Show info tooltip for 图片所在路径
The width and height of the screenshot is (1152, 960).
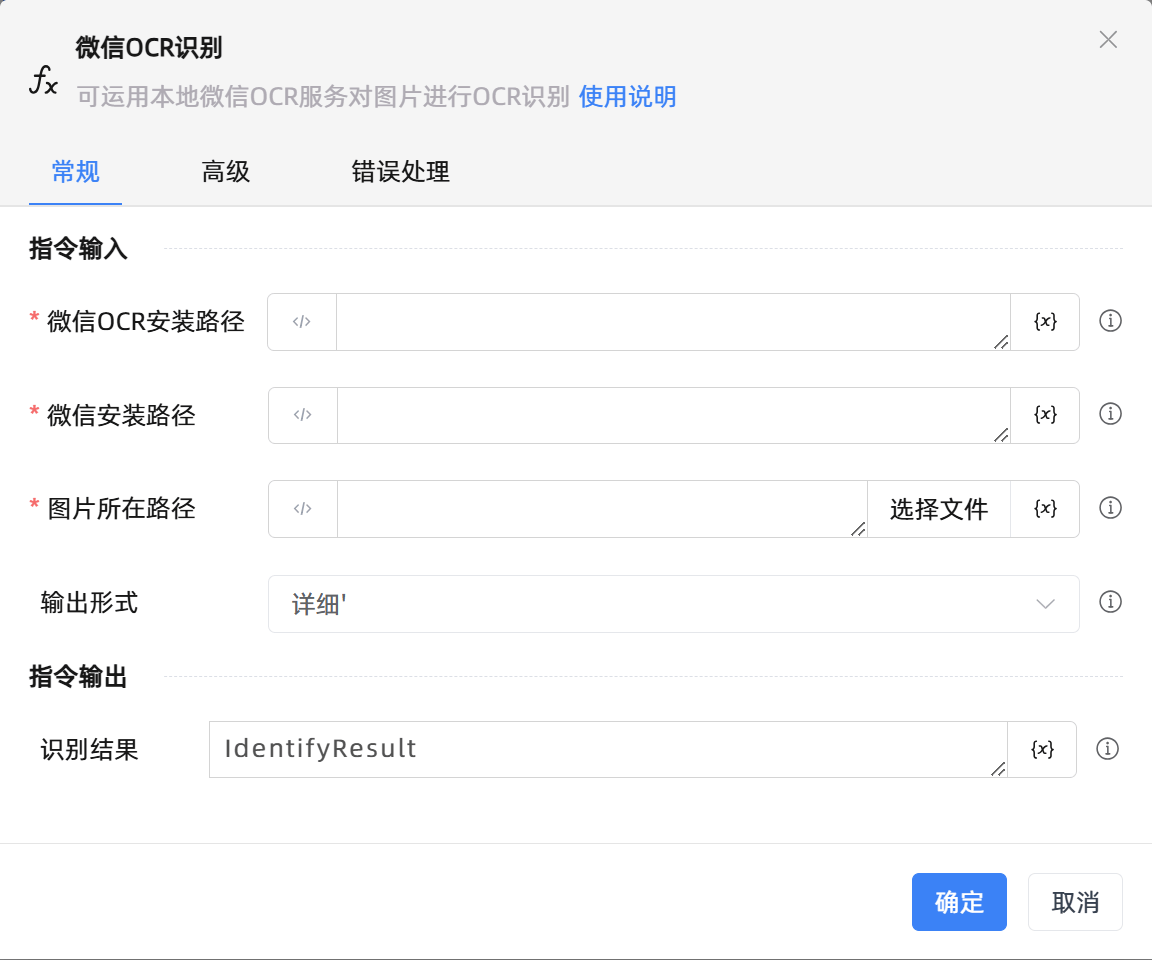1110,508
